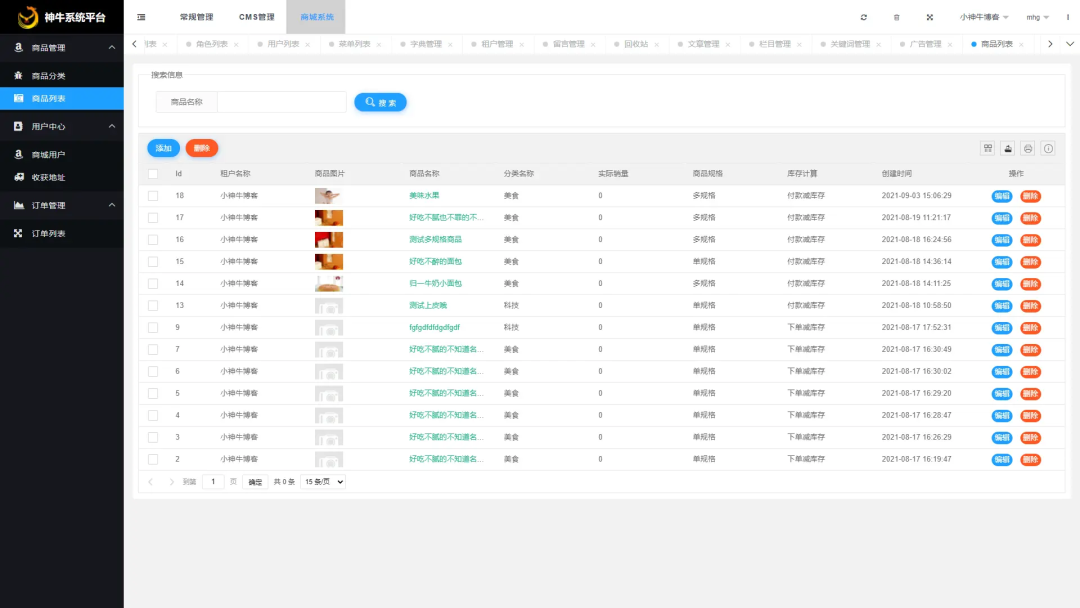This screenshot has width=1080, height=608.
Task: Click the blue 搜索 search button
Action: click(380, 102)
